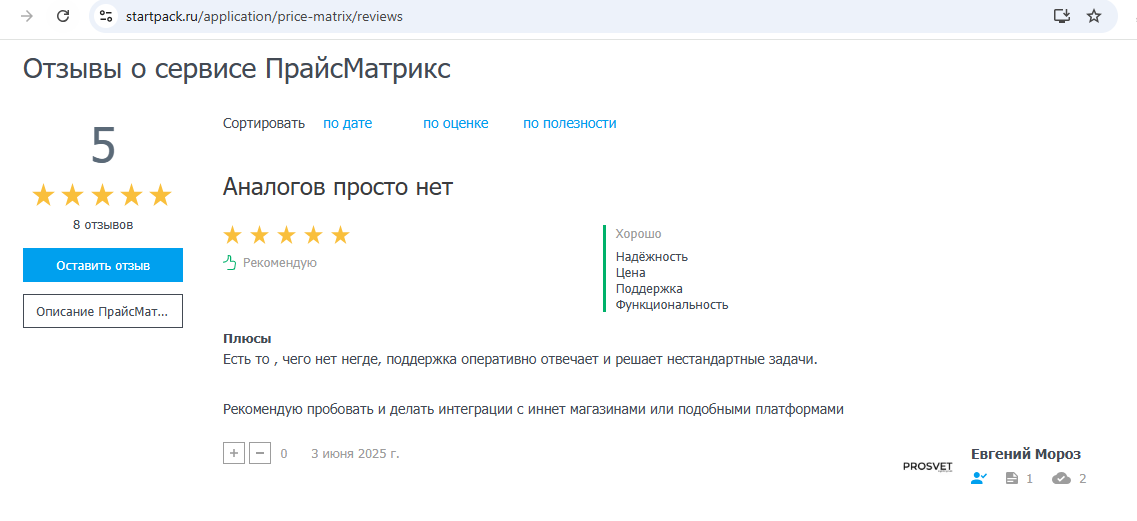
Task: Click the verified user icon under Евгений Мороз
Action: point(979,479)
